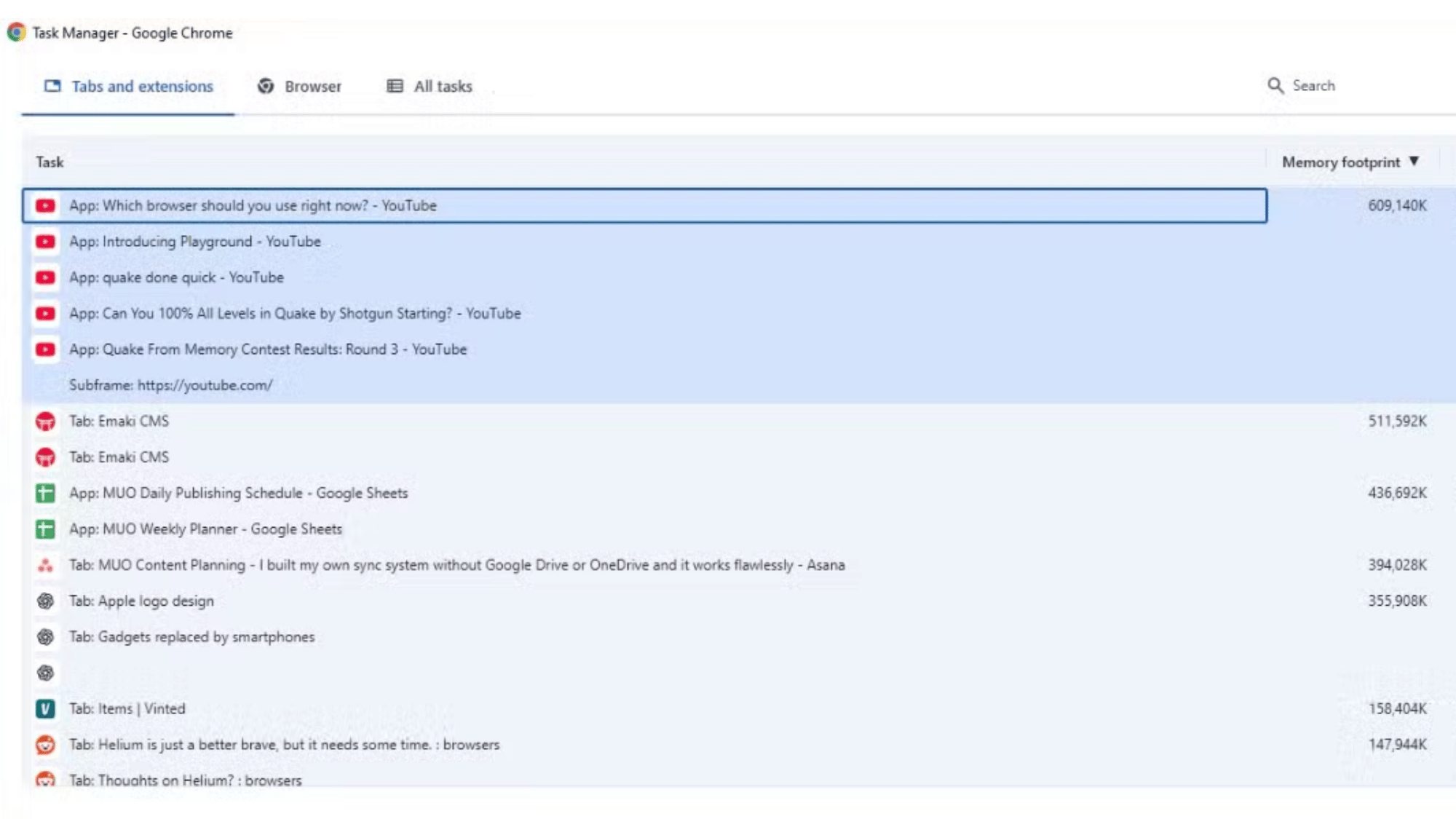Screen dimensions: 1456x819
Task: Click the 158,404K memory value
Action: pyautogui.click(x=1397, y=708)
